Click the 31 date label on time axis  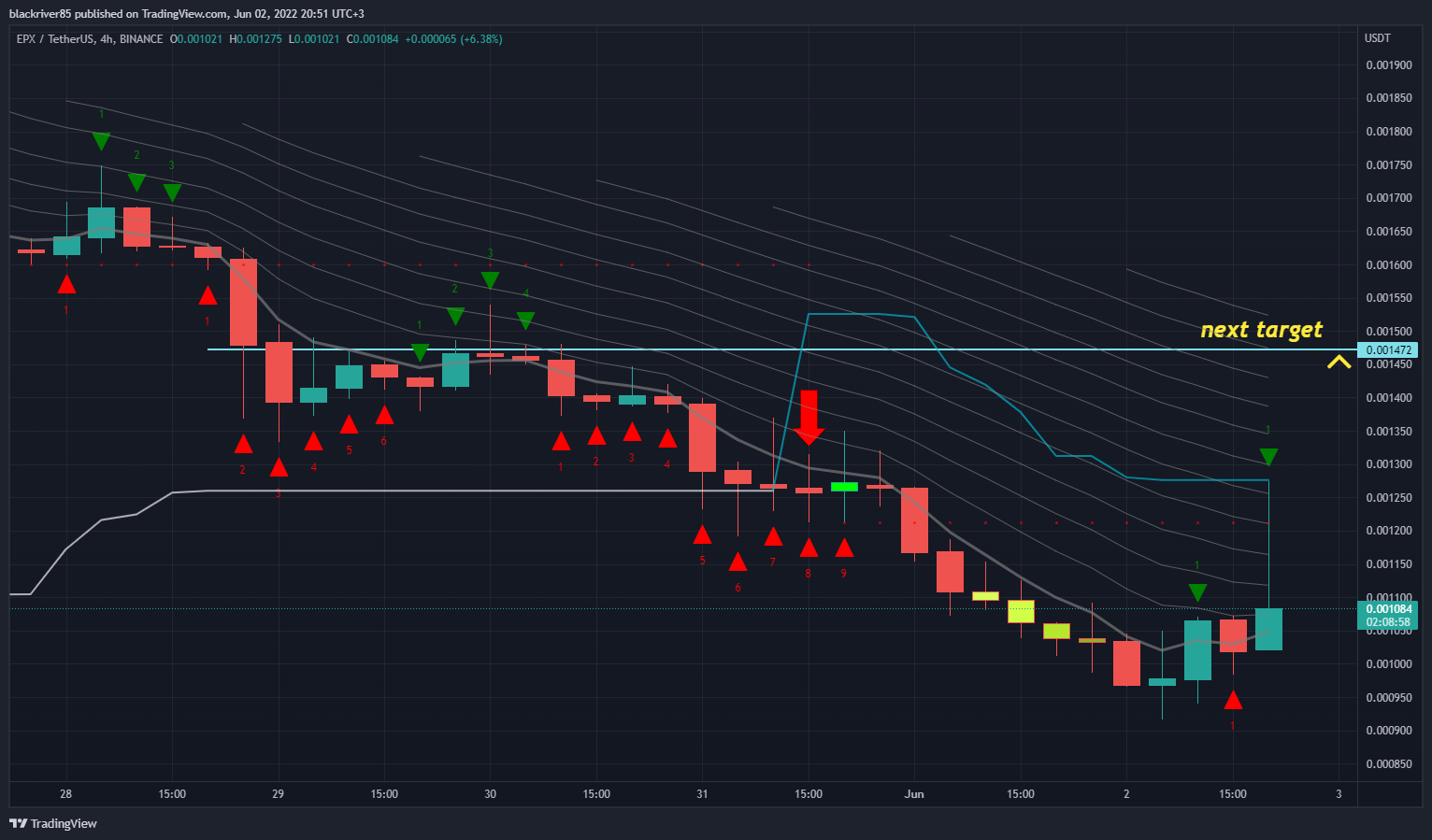point(702,794)
